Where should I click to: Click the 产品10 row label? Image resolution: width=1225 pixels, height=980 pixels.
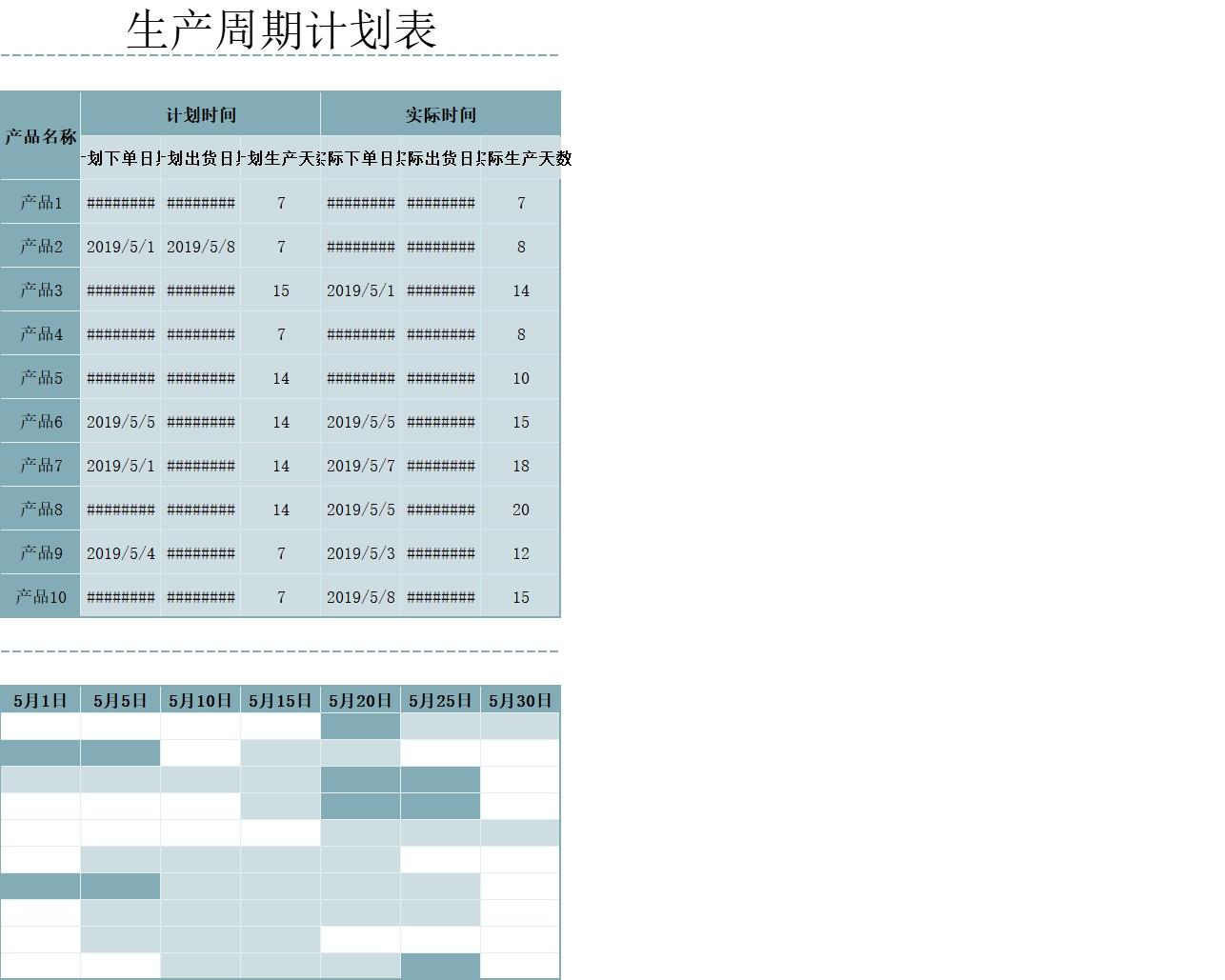40,596
